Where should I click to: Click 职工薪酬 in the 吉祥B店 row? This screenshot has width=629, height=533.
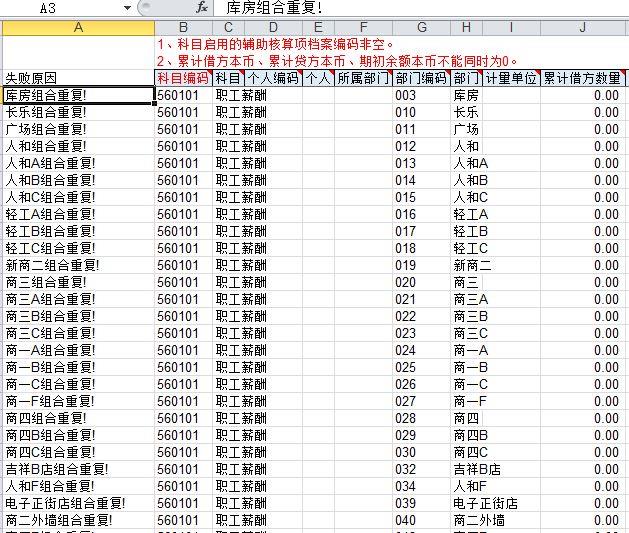pyautogui.click(x=241, y=469)
